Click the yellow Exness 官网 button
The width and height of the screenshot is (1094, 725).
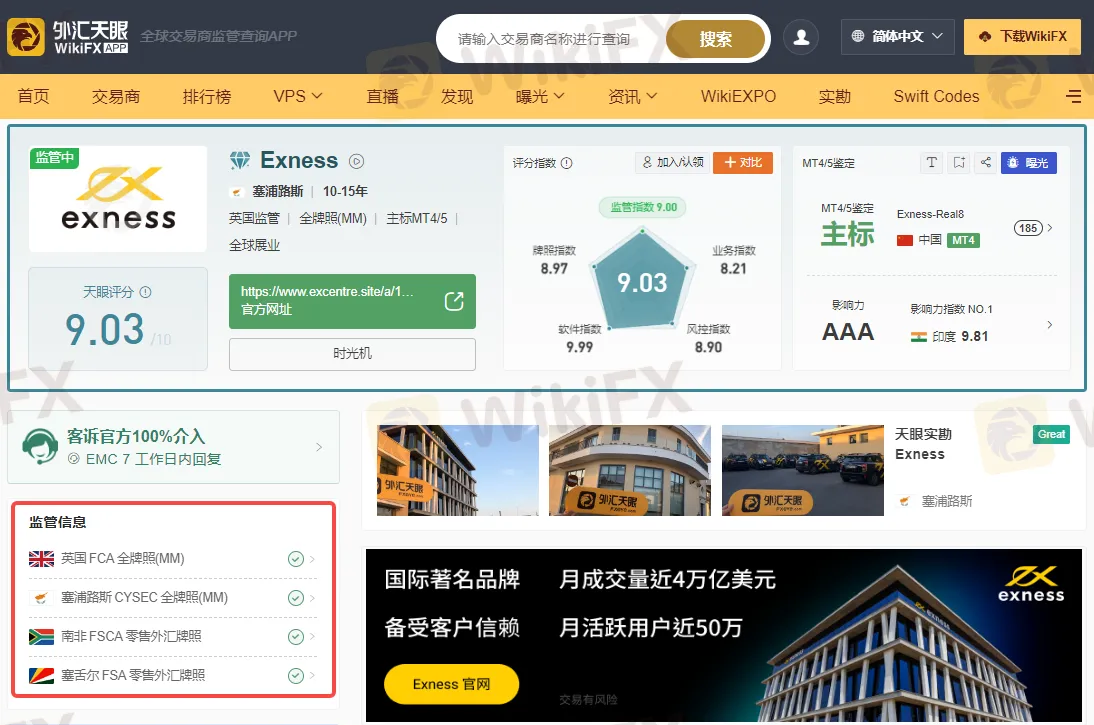(x=451, y=684)
